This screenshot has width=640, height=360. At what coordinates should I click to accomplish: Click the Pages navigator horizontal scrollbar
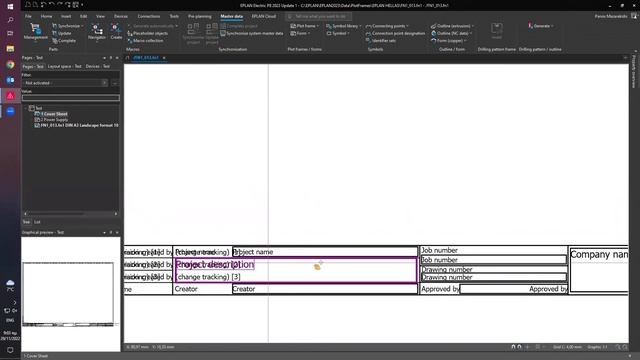pyautogui.click(x=71, y=213)
